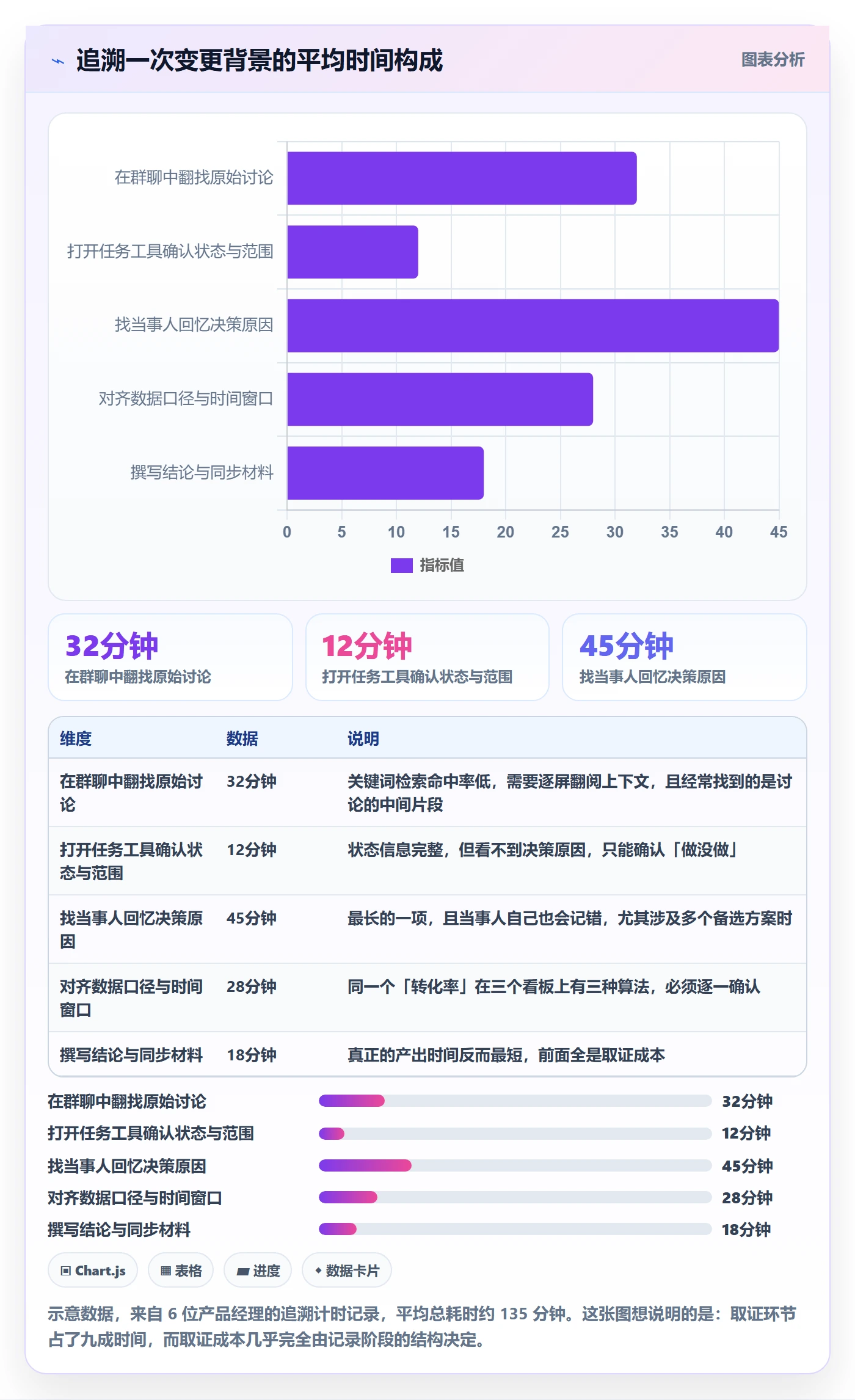Click the 维度 table column header
Screen dimensions: 855x1400
[76, 738]
